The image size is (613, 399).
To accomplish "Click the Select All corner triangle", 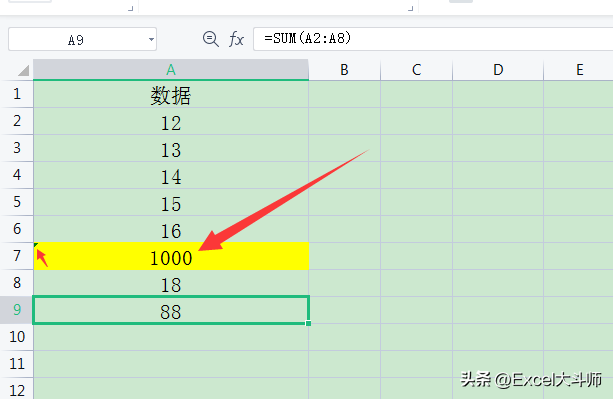I will 23,70.
